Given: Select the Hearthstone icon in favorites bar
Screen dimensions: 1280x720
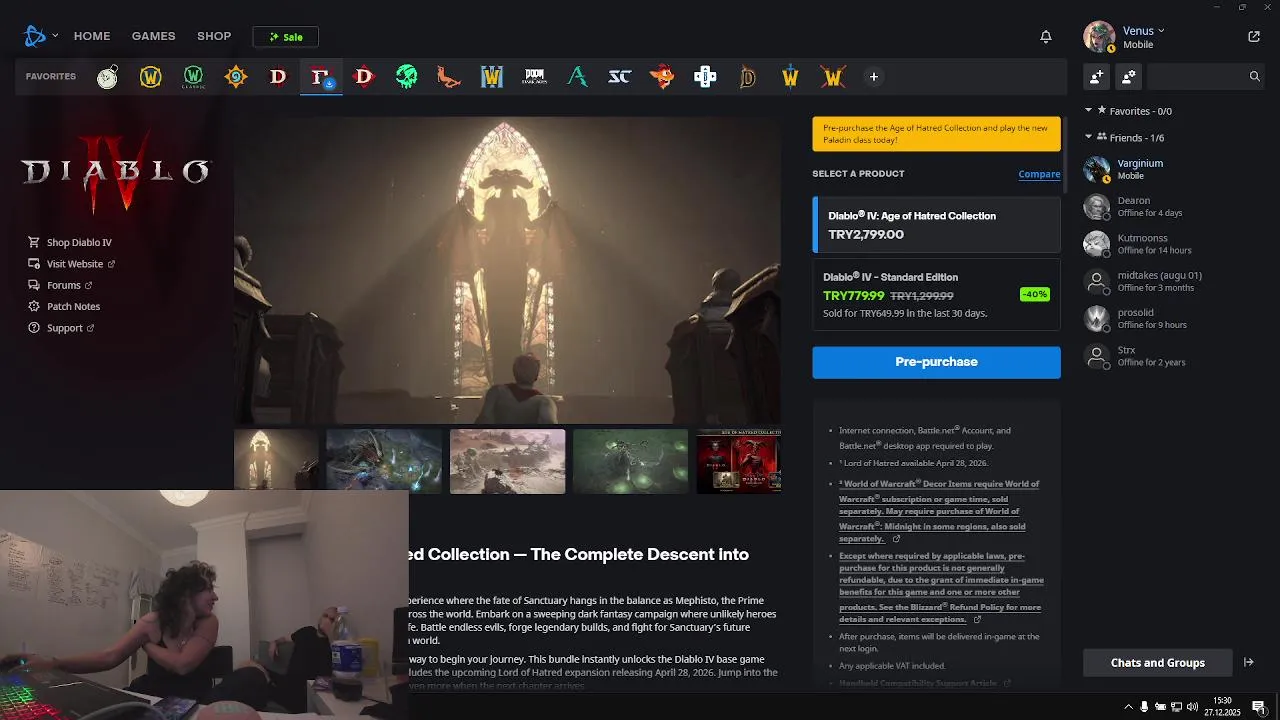Looking at the screenshot, I should coord(236,77).
